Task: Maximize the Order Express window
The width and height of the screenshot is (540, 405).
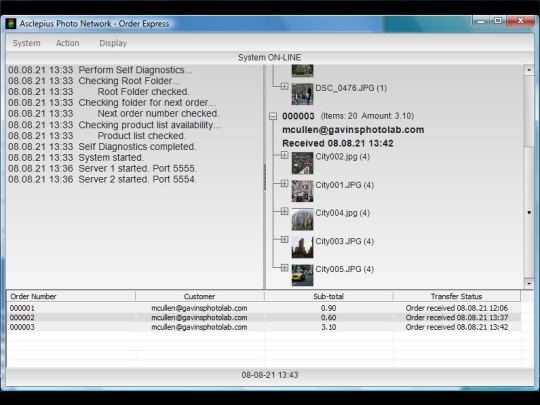Action: (498, 21)
